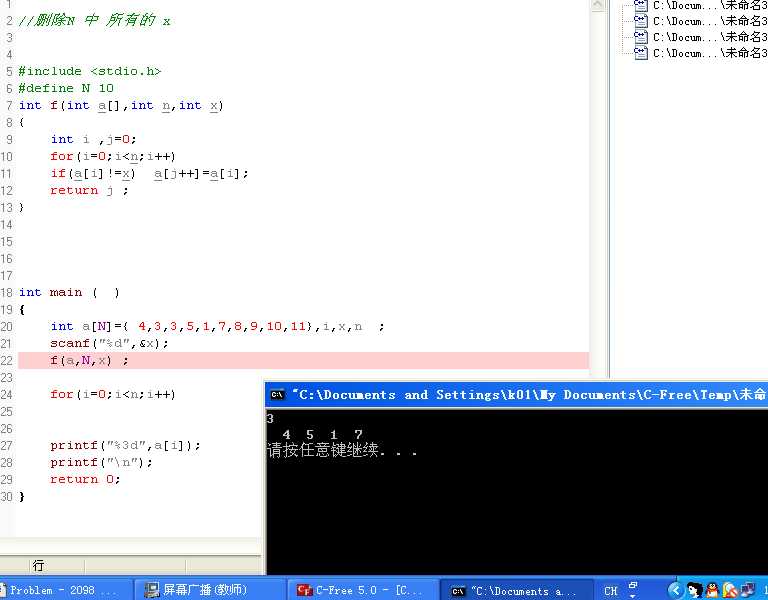Click the language bar restore icon
This screenshot has width=768, height=600.
633,585
